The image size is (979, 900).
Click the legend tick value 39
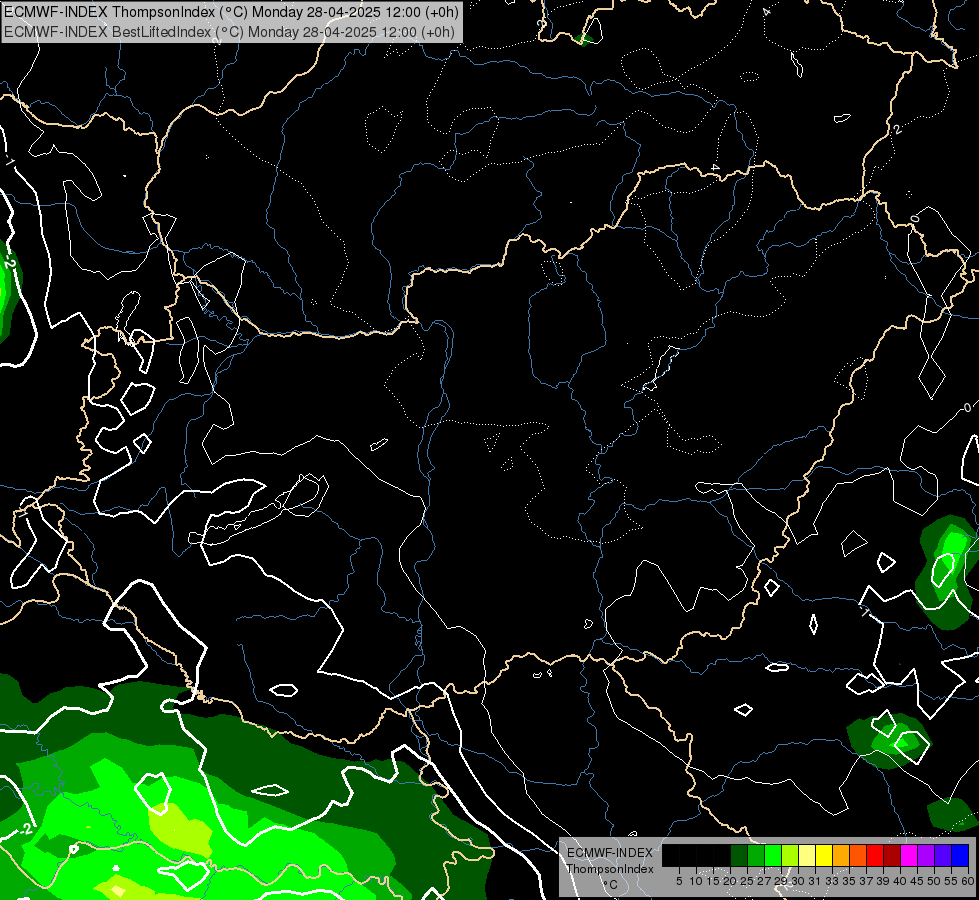pos(883,881)
